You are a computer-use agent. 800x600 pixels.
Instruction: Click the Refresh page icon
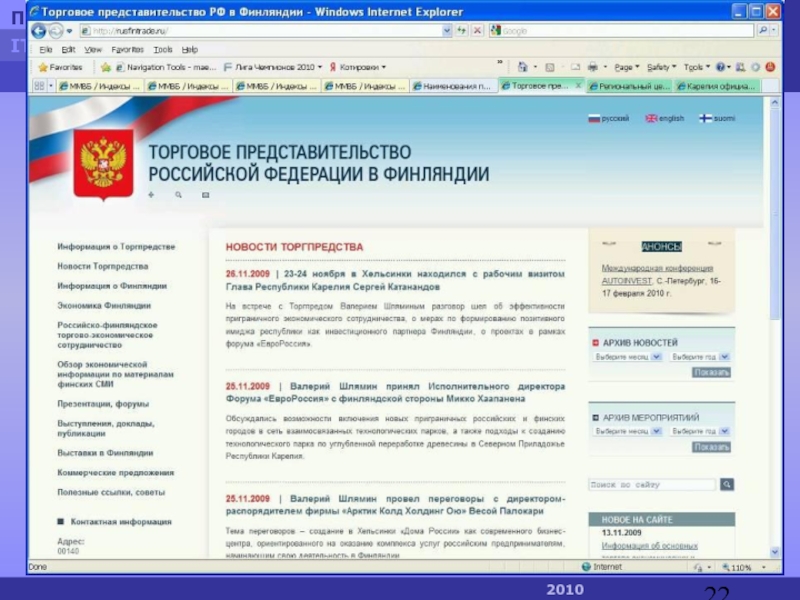(x=462, y=31)
